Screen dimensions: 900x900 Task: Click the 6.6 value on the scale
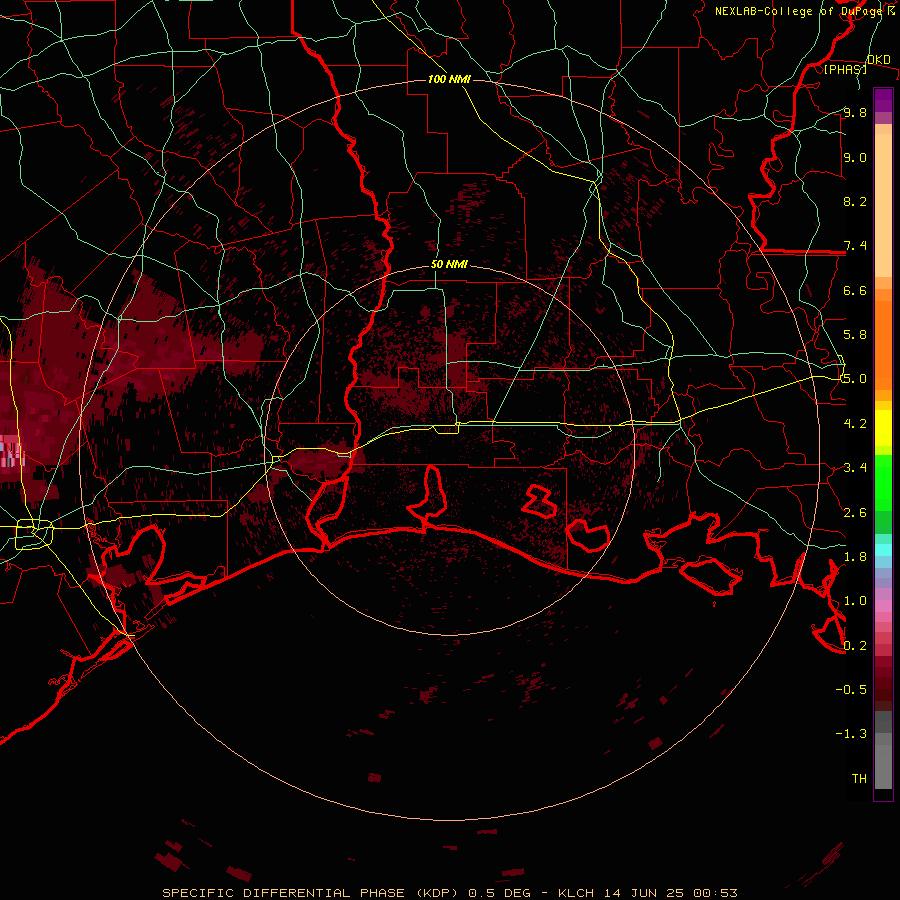(855, 290)
